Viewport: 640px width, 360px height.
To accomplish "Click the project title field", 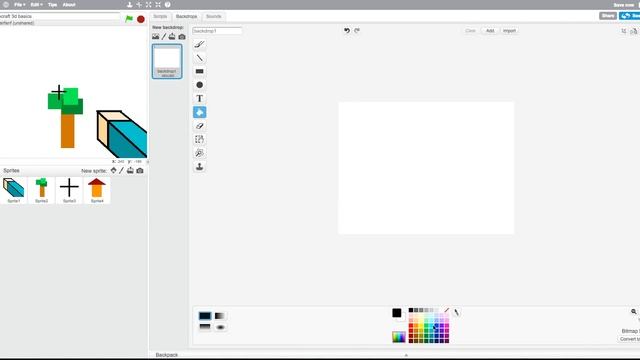I will tap(59, 16).
